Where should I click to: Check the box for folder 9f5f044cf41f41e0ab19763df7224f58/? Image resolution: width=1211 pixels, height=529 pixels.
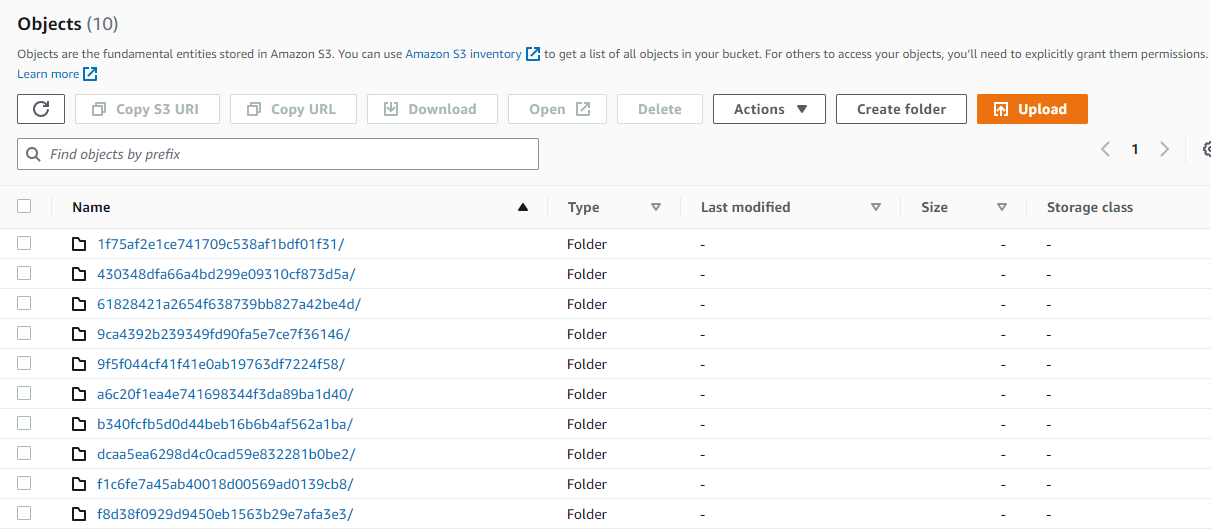click(x=24, y=363)
